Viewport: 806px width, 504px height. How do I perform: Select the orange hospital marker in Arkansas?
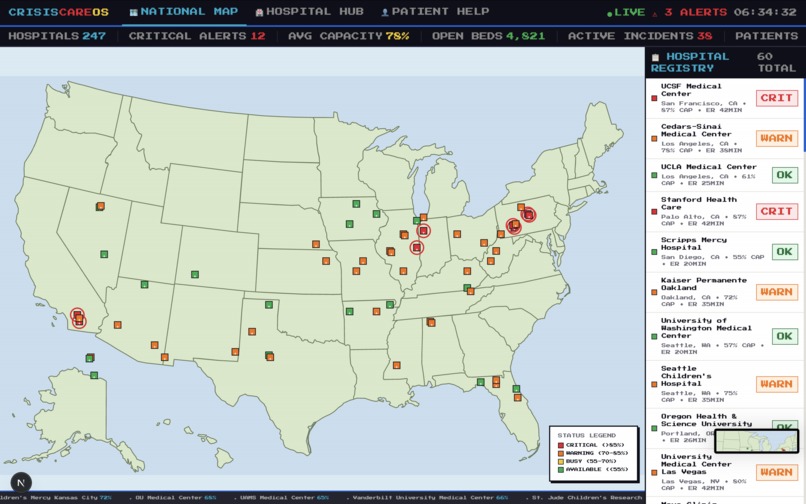coord(376,311)
